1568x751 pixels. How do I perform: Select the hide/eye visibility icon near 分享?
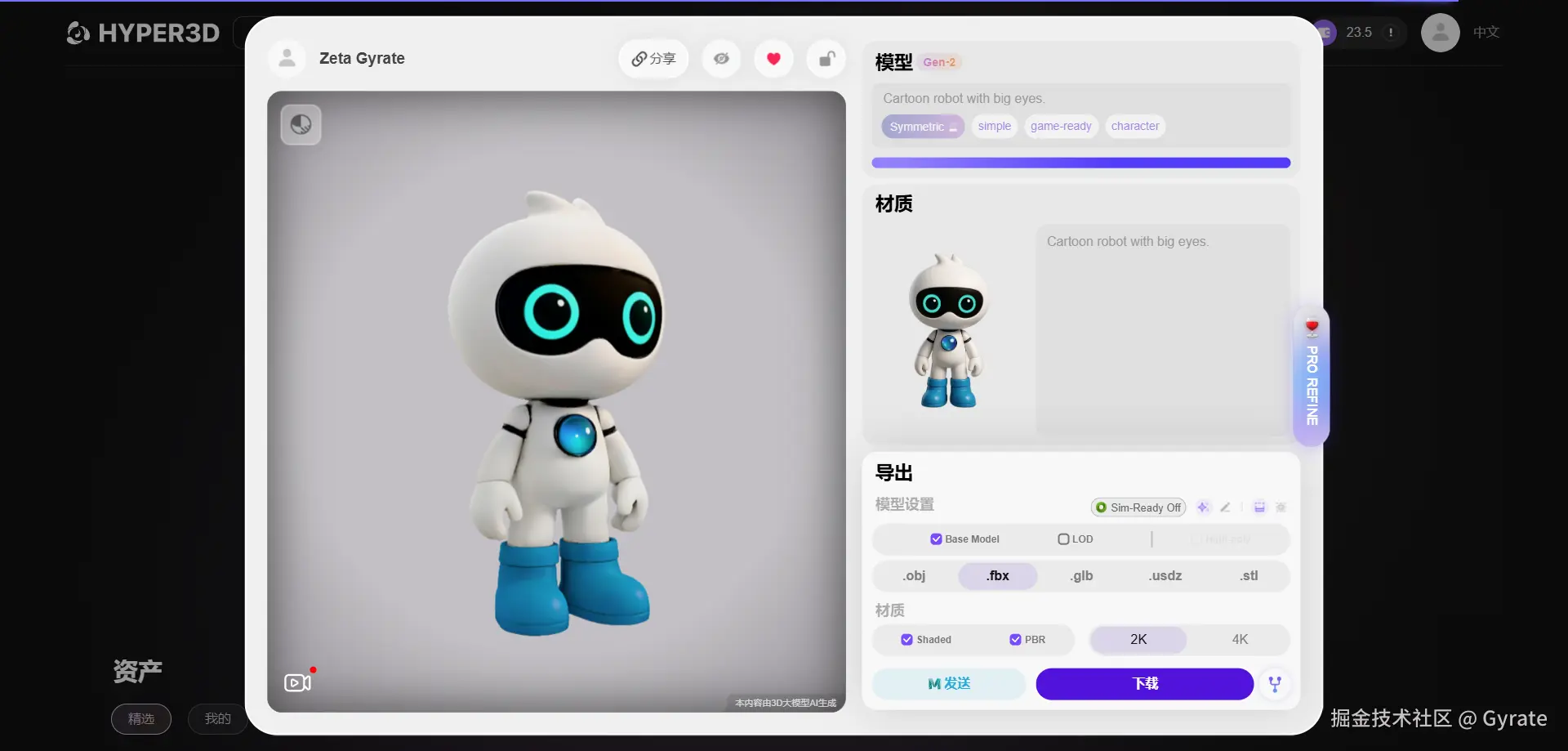pos(721,58)
